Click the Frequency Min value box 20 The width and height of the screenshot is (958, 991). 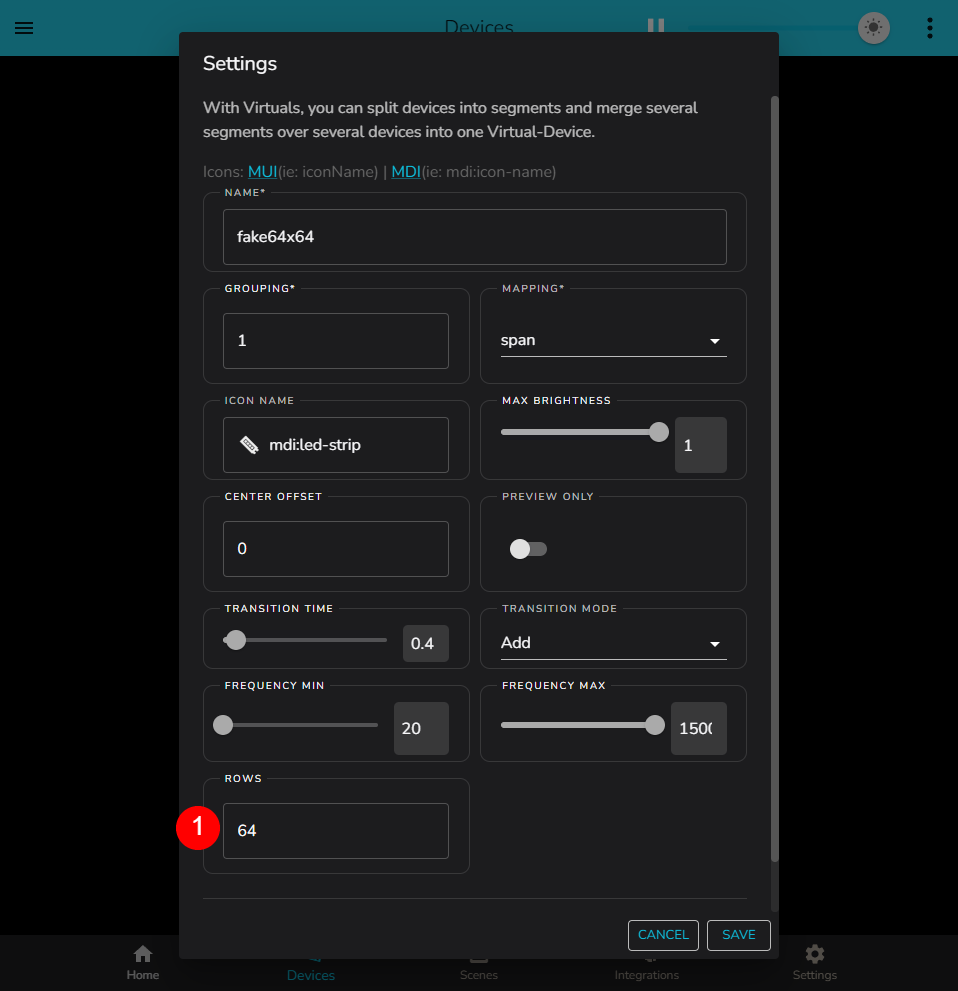[x=421, y=728]
